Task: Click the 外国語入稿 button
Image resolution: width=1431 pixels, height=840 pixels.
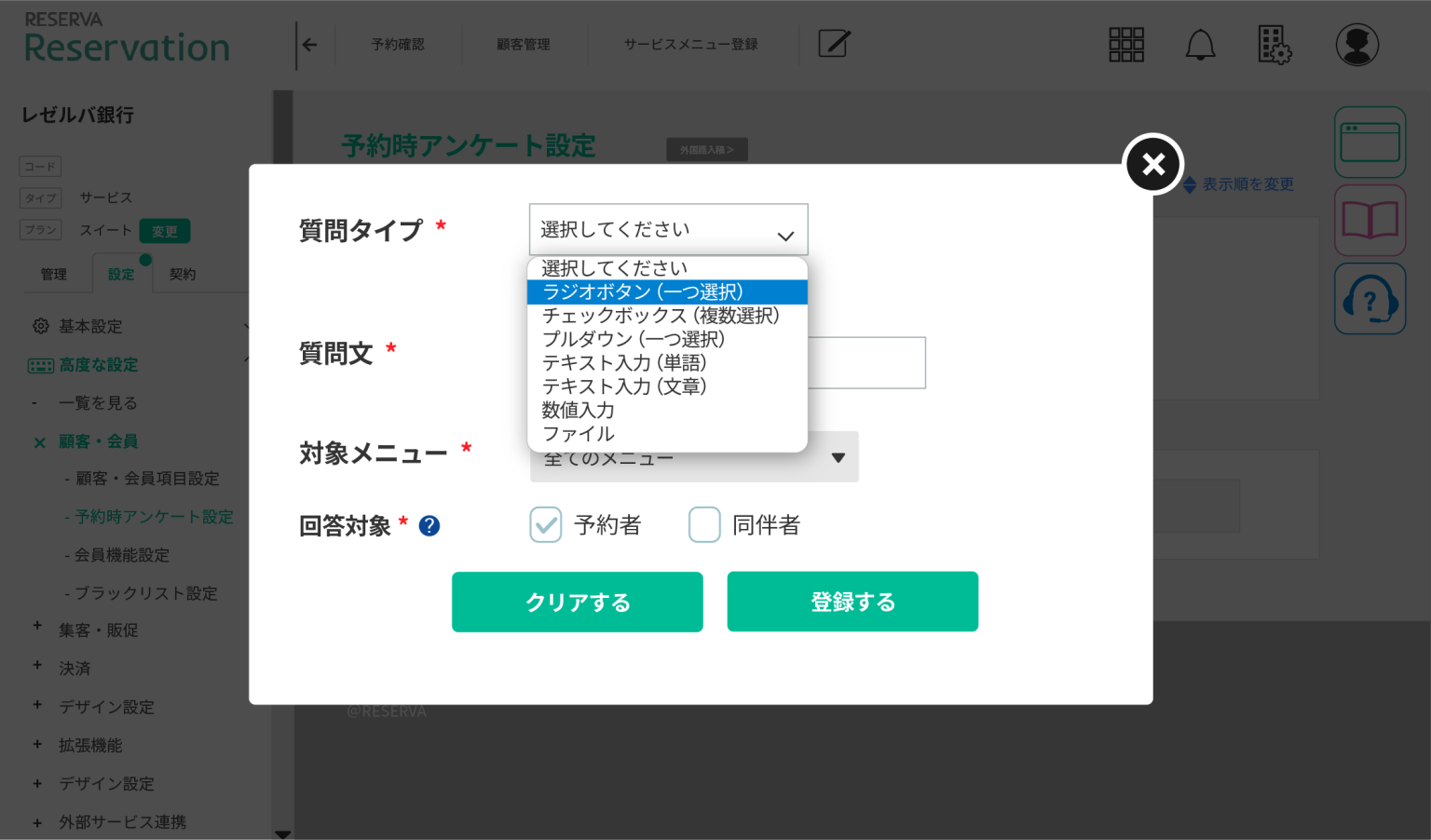Action: click(x=707, y=150)
